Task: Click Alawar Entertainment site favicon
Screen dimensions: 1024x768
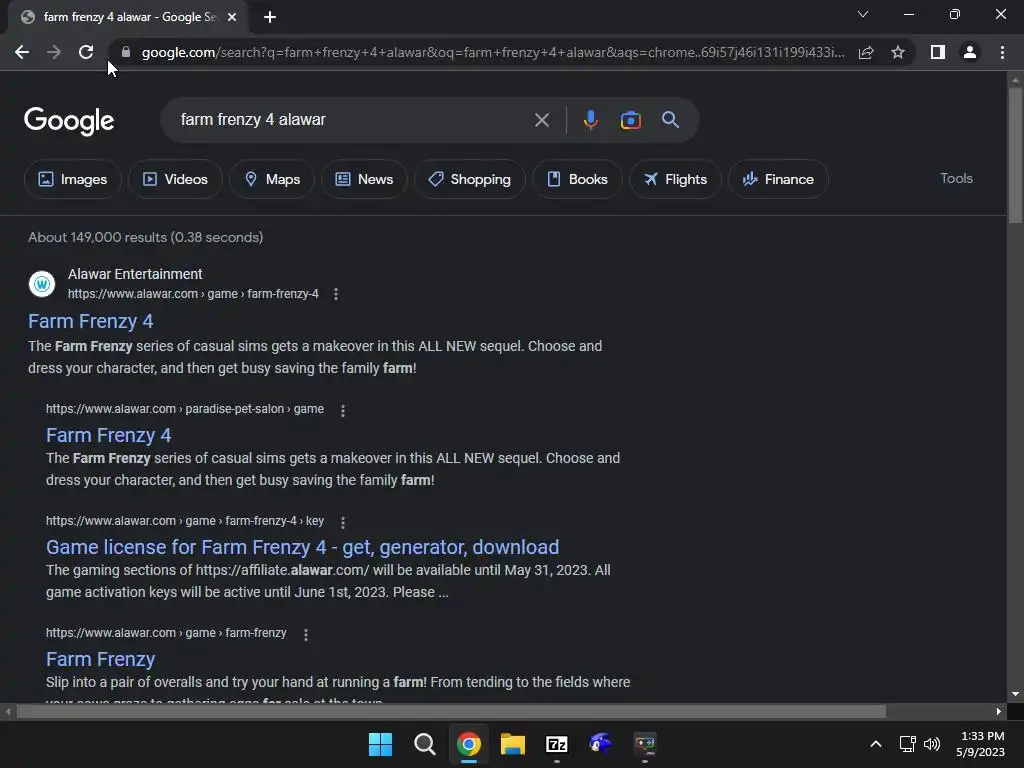Action: coord(42,284)
